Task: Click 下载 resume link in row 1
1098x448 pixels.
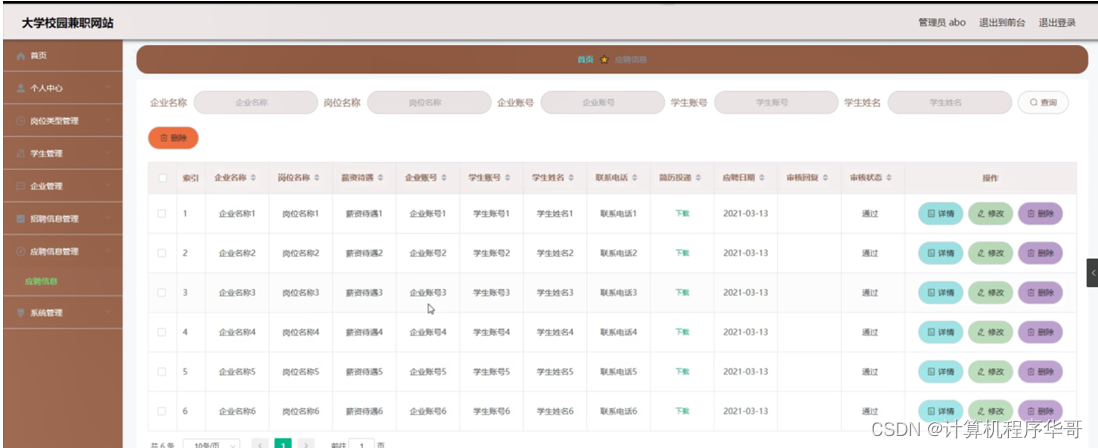Action: point(682,214)
